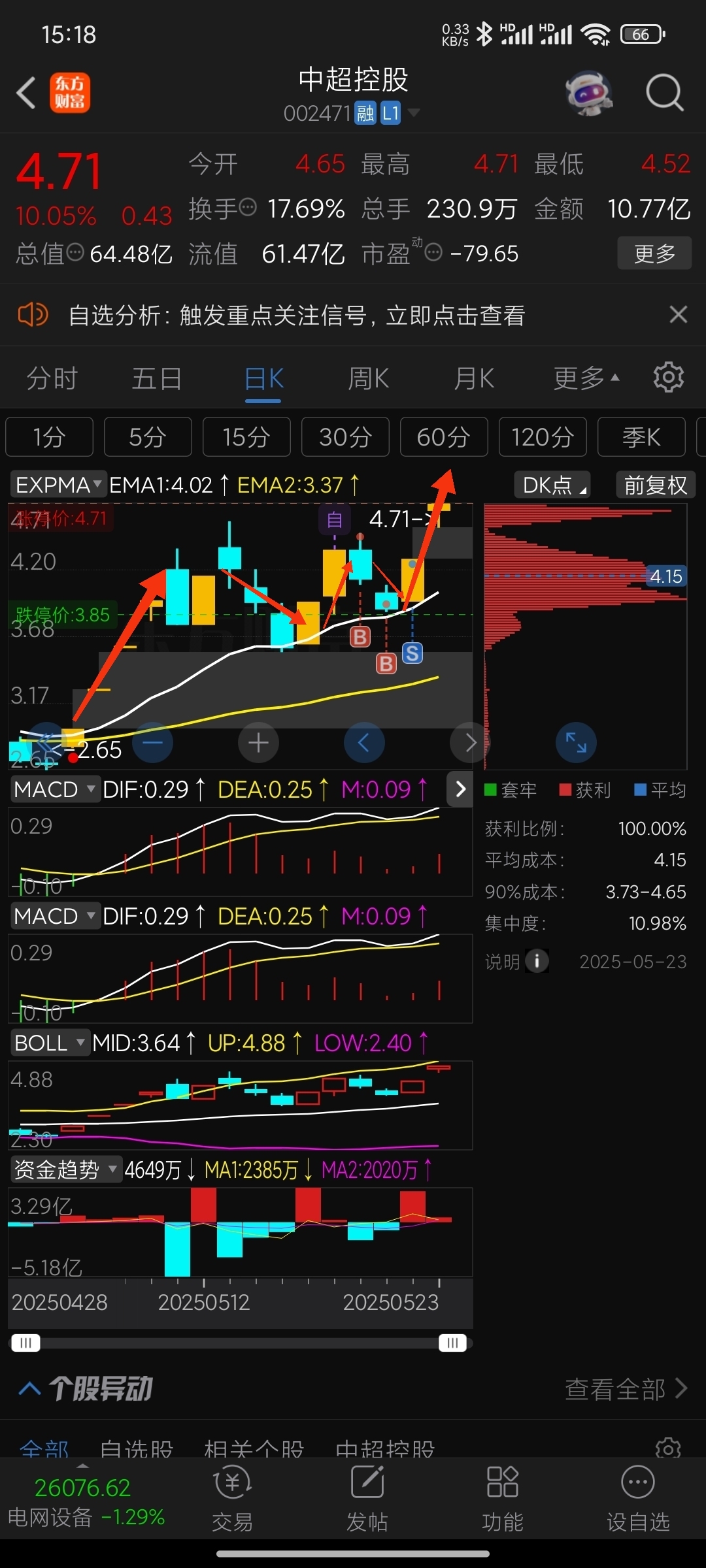Image resolution: width=706 pixels, height=1568 pixels.
Task: Select the 60分 period
Action: pyautogui.click(x=444, y=436)
